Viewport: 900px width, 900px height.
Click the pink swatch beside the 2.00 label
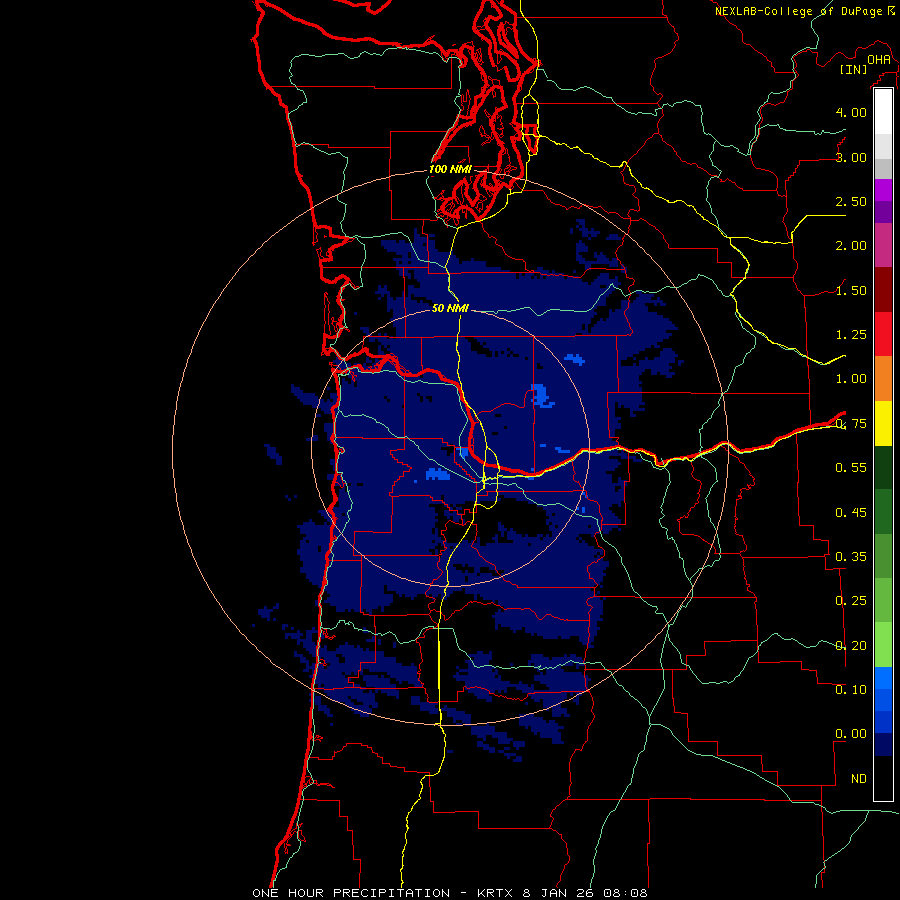883,245
